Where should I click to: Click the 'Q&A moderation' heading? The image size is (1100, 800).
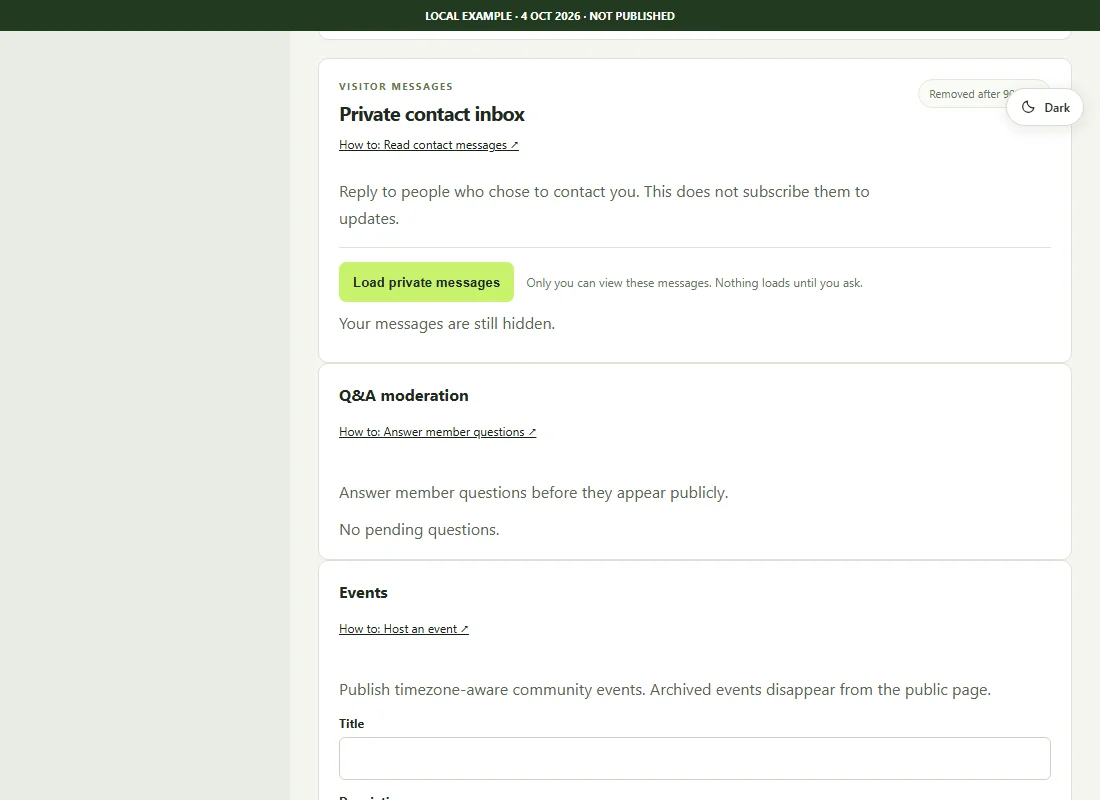[x=403, y=396]
